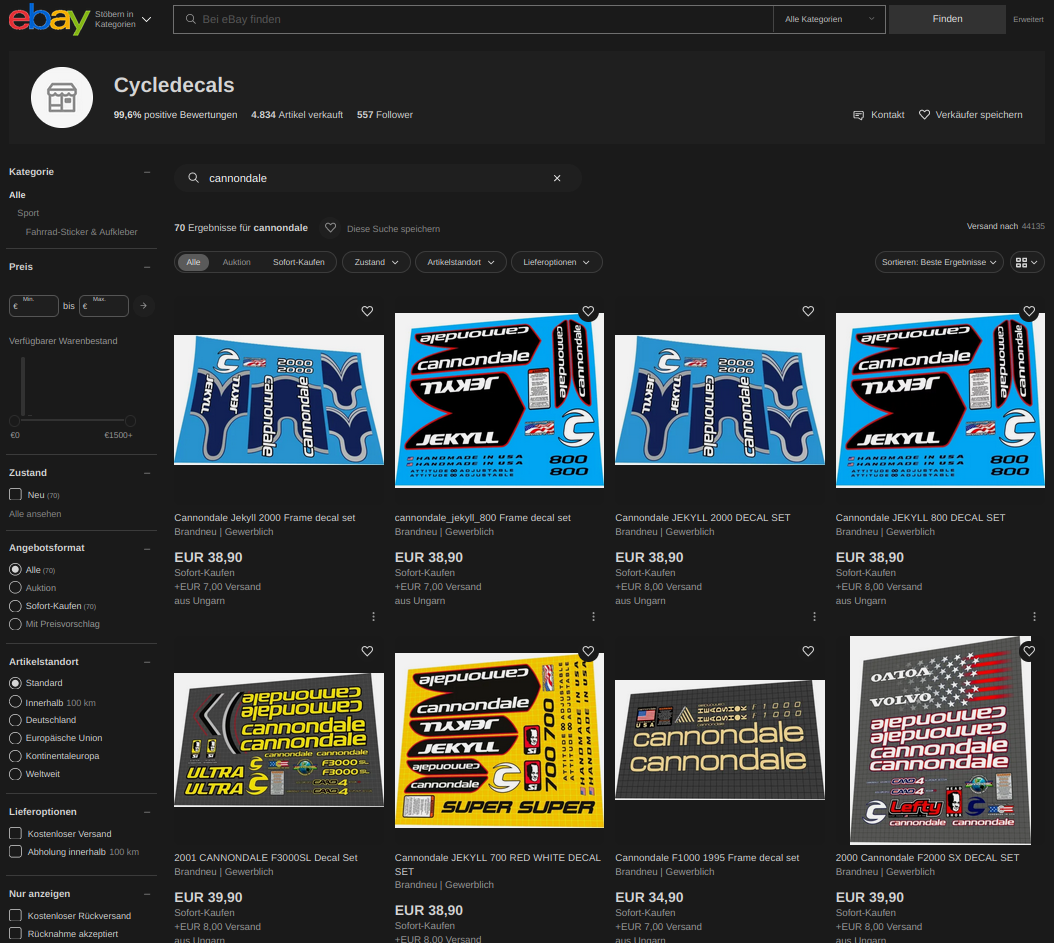Tick the Neu condition checkbox
Image resolution: width=1054 pixels, height=943 pixels.
coord(15,495)
